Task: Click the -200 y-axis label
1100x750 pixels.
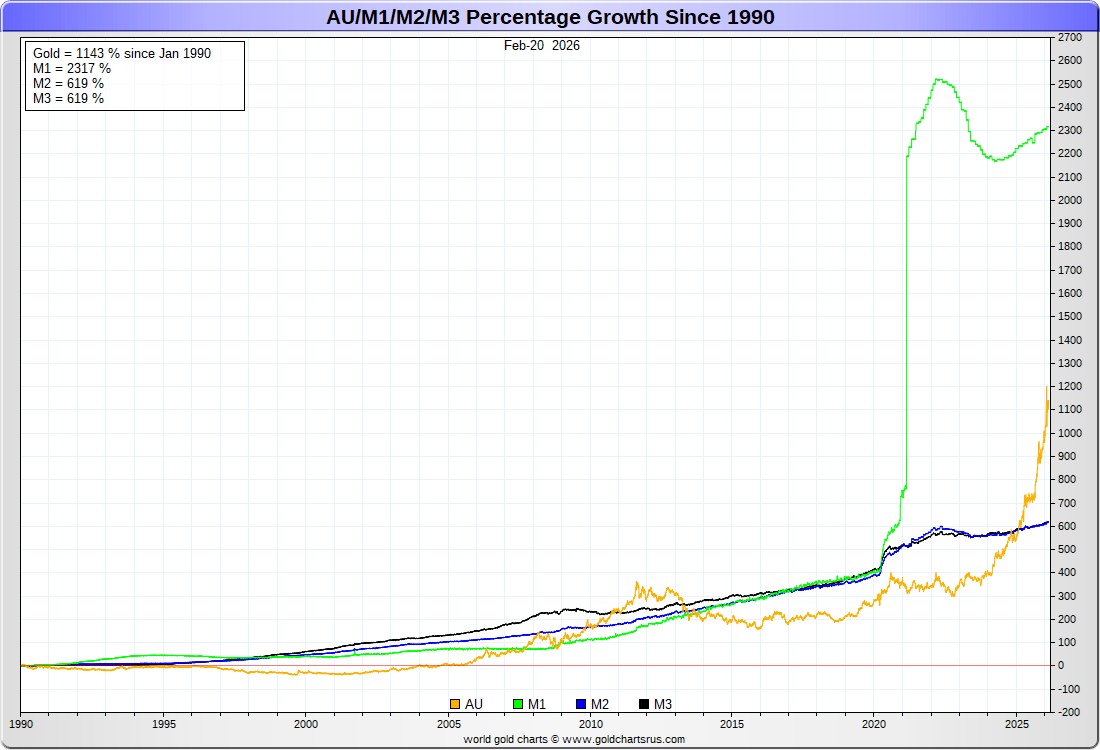Action: (1069, 712)
